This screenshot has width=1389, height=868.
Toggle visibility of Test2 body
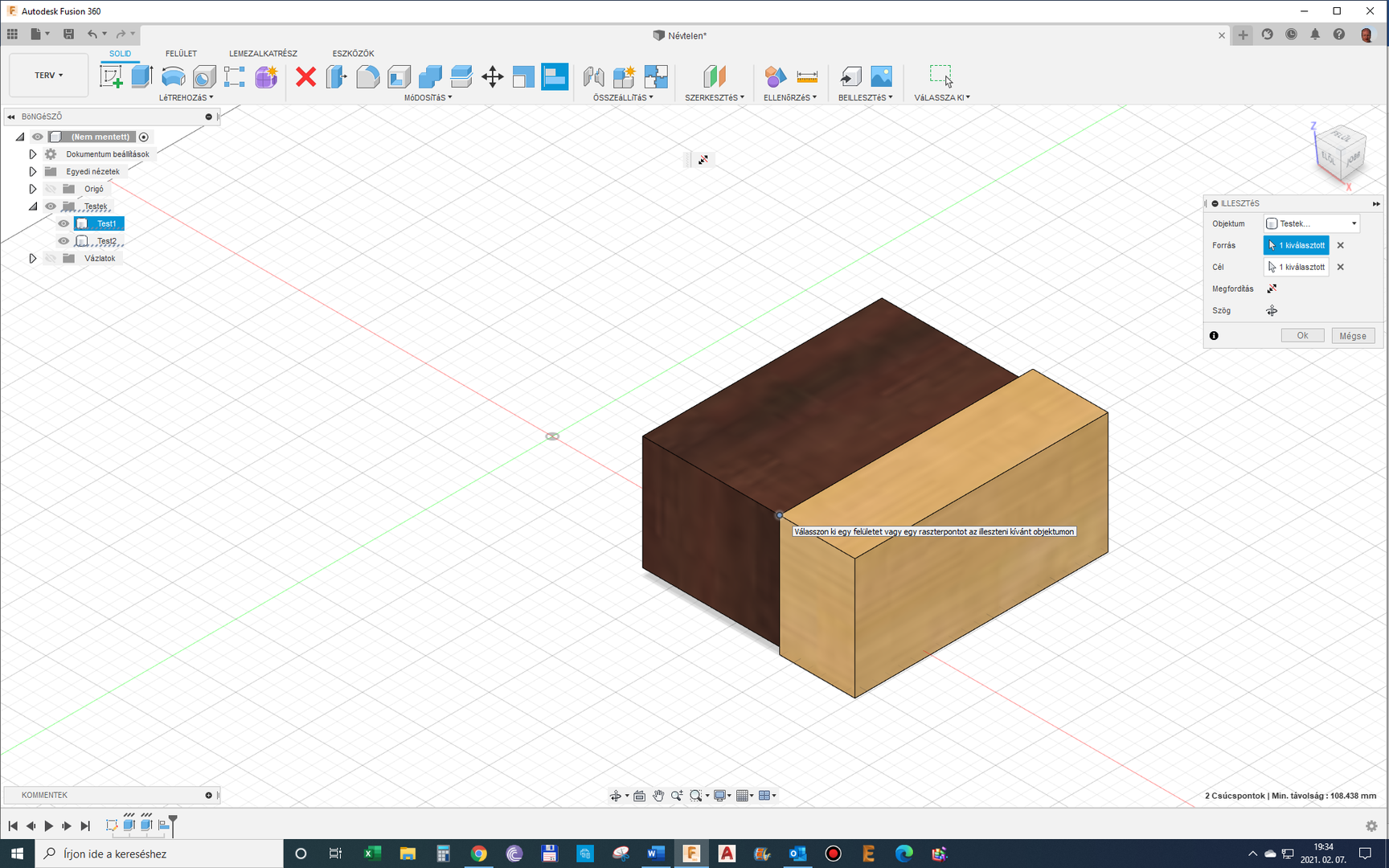[x=64, y=241]
